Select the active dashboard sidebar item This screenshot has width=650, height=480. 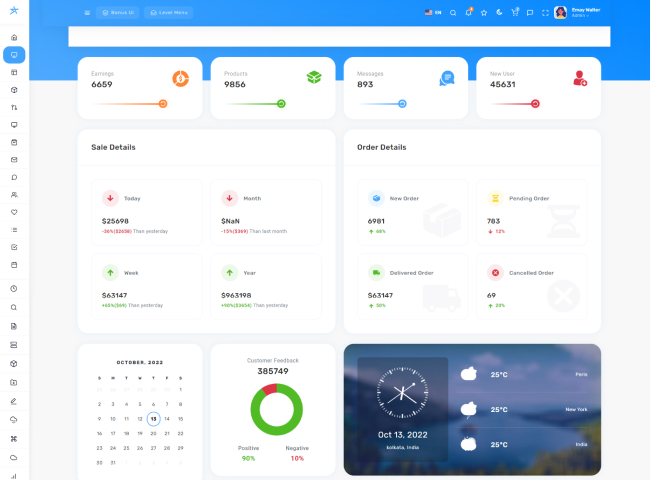14,55
